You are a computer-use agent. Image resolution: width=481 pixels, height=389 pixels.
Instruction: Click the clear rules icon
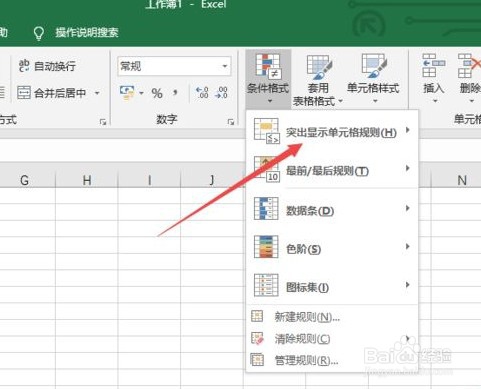[x=257, y=338]
